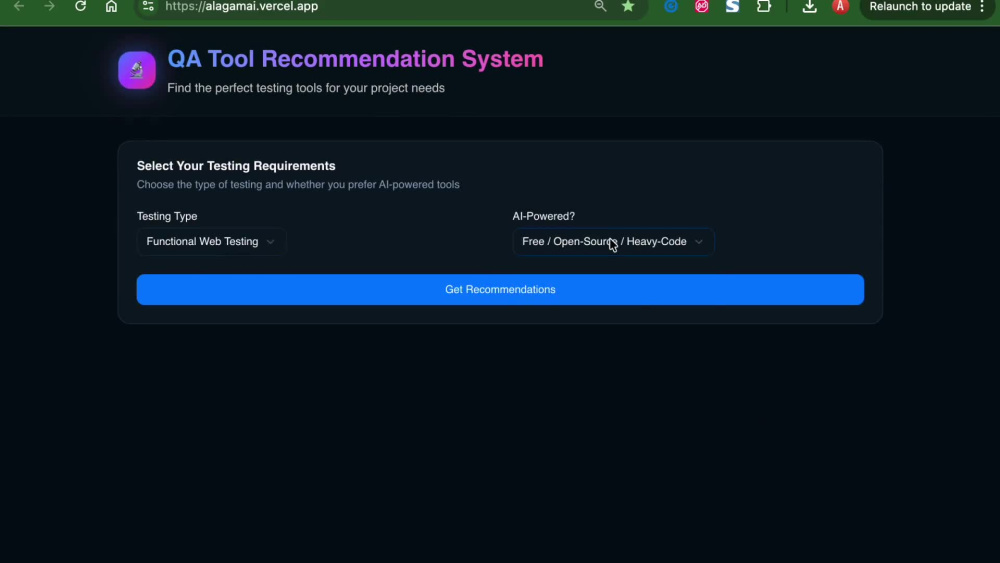The width and height of the screenshot is (1000, 563).
Task: Open the browser three-dot menu
Action: [983, 6]
